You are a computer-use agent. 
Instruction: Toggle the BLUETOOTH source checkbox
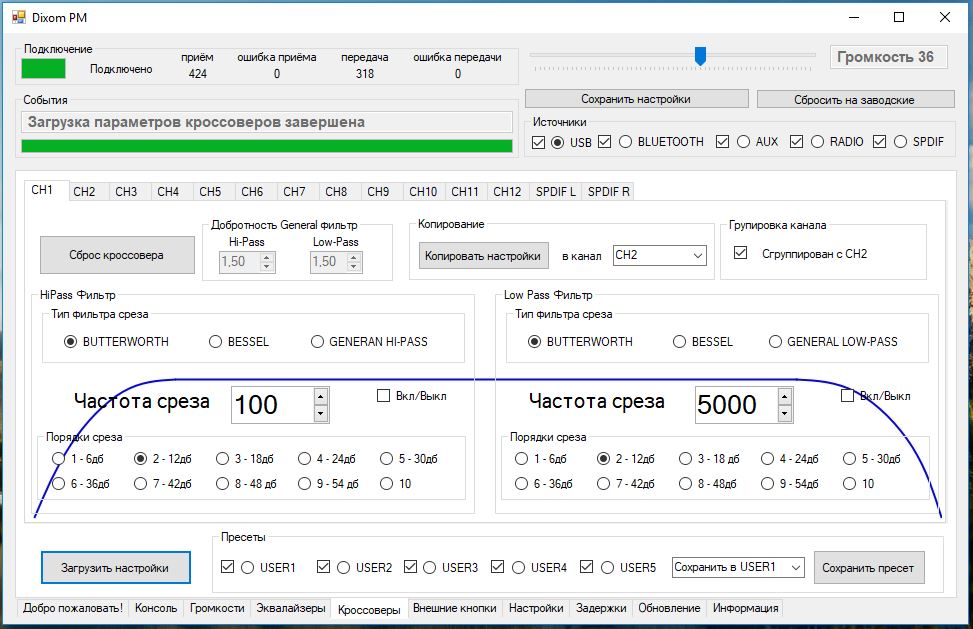pyautogui.click(x=605, y=142)
